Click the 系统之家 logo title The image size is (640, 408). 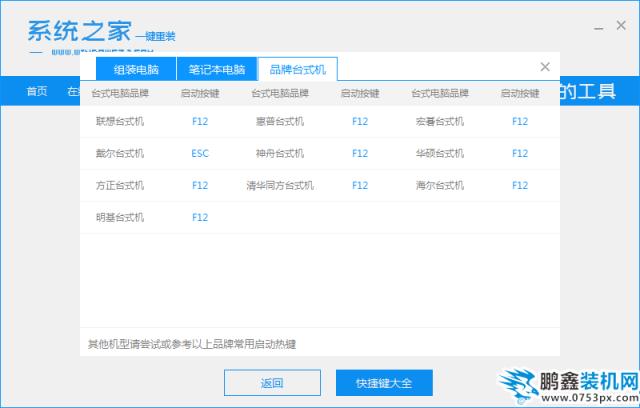pos(80,31)
